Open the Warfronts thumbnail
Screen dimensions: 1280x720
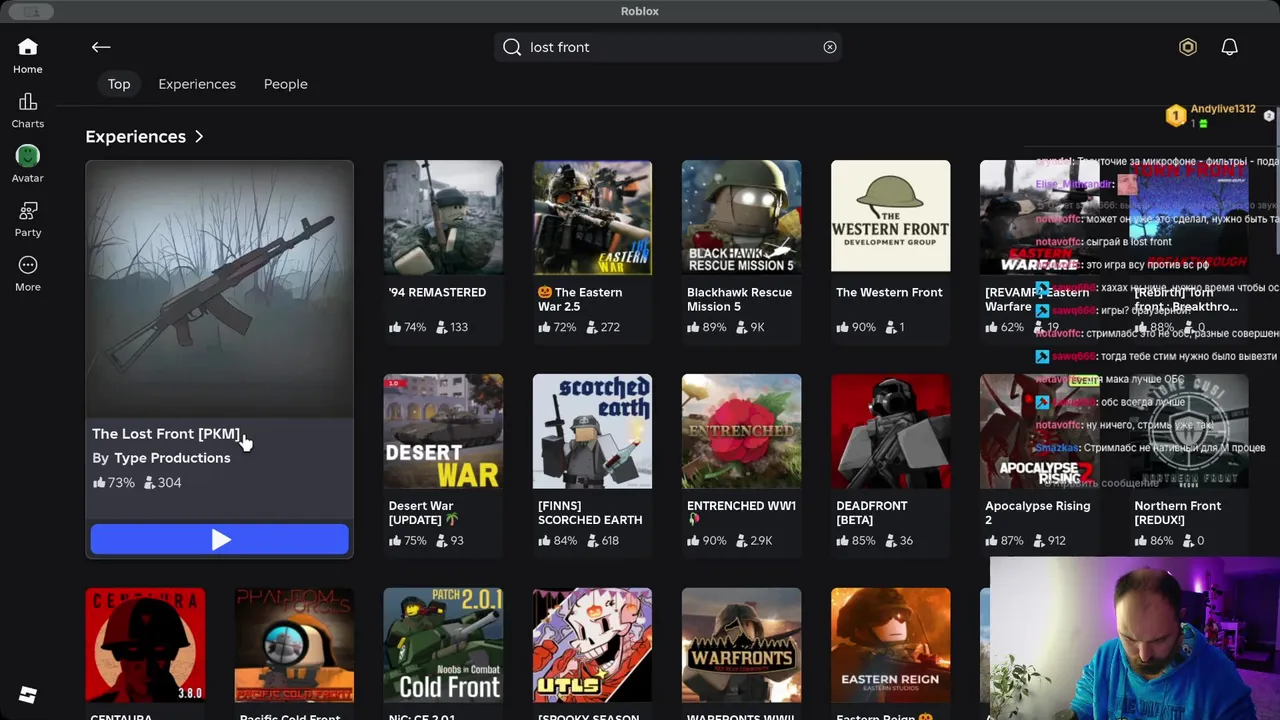pos(741,645)
